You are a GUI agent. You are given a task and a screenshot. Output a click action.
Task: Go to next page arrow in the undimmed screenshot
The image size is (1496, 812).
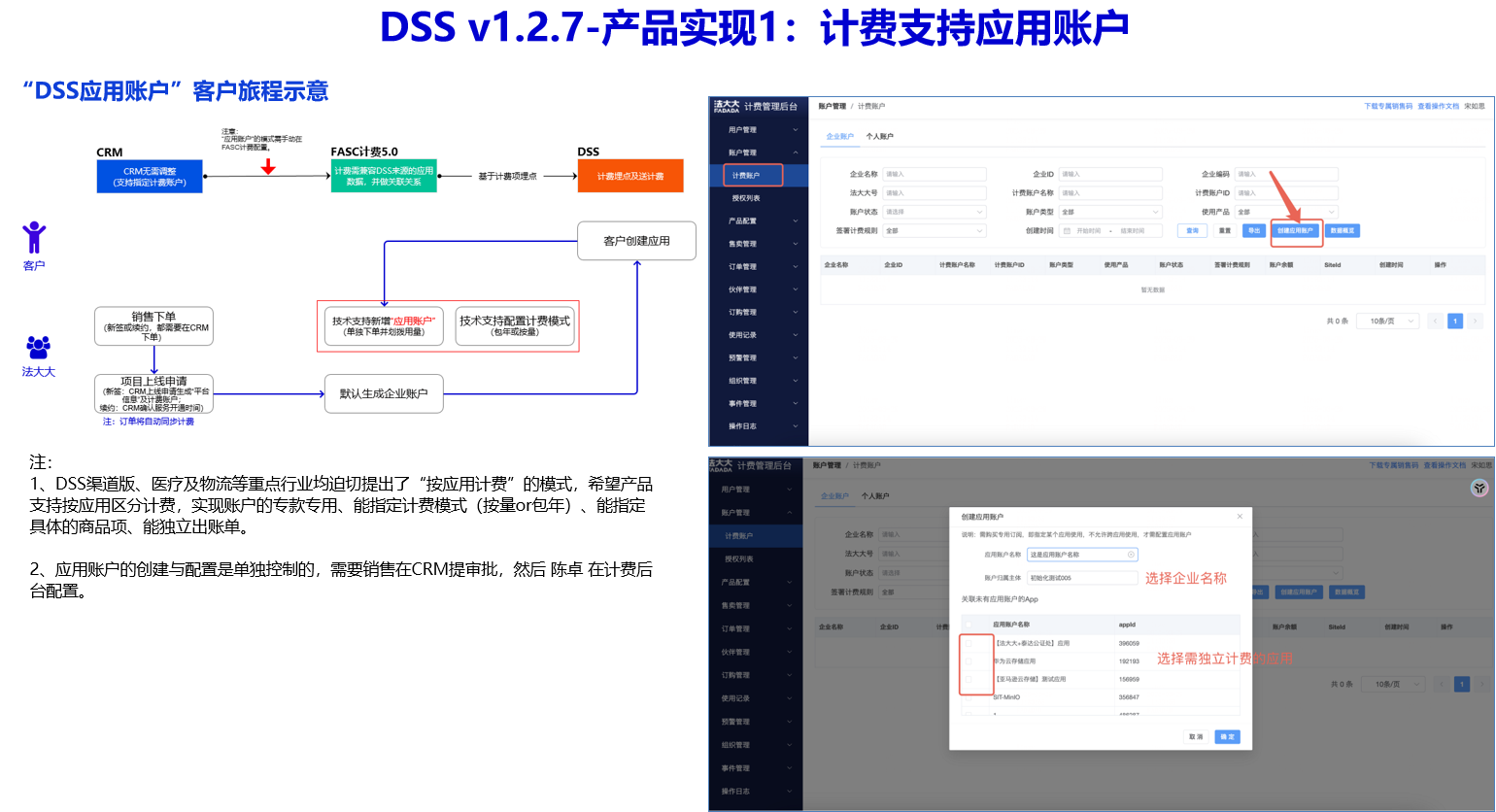[x=1476, y=321]
